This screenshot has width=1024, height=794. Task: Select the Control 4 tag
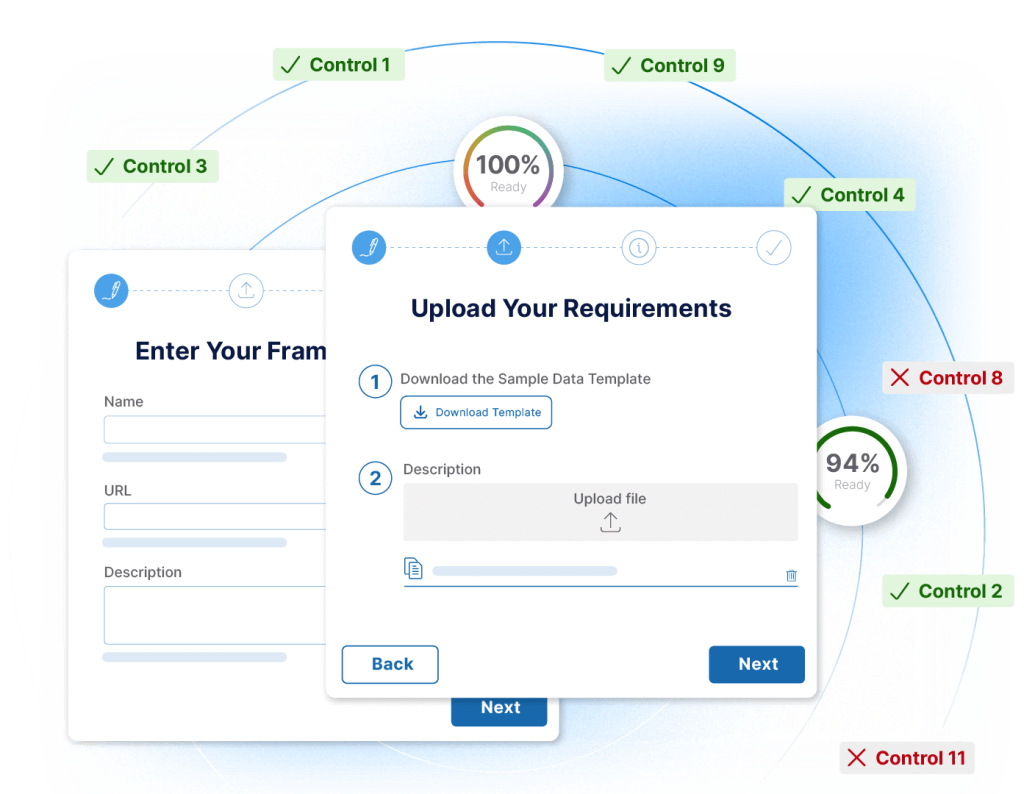pos(850,195)
